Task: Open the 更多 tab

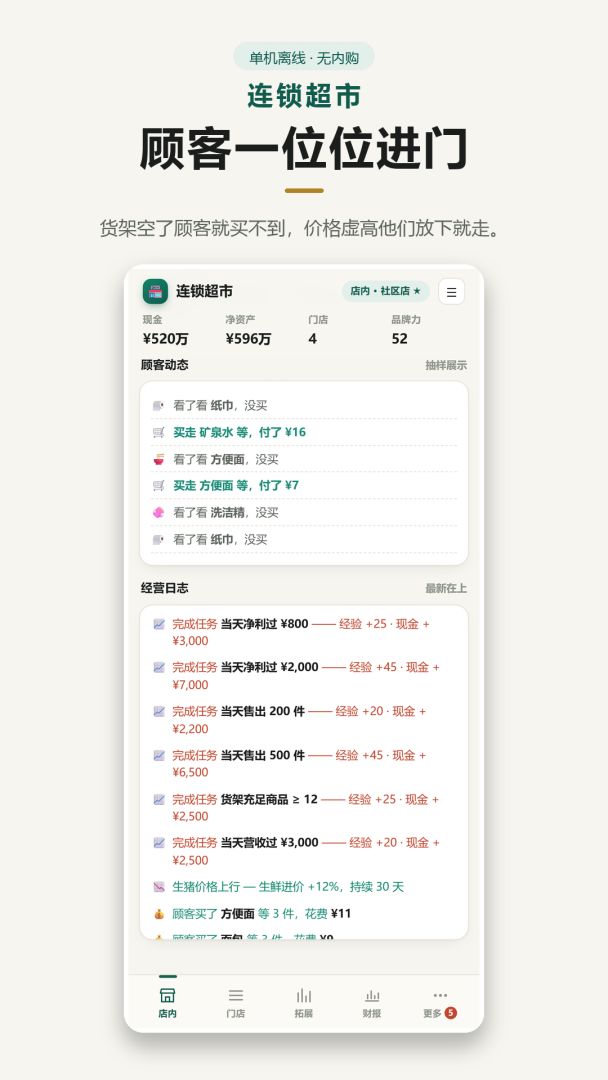Action: pyautogui.click(x=440, y=1003)
